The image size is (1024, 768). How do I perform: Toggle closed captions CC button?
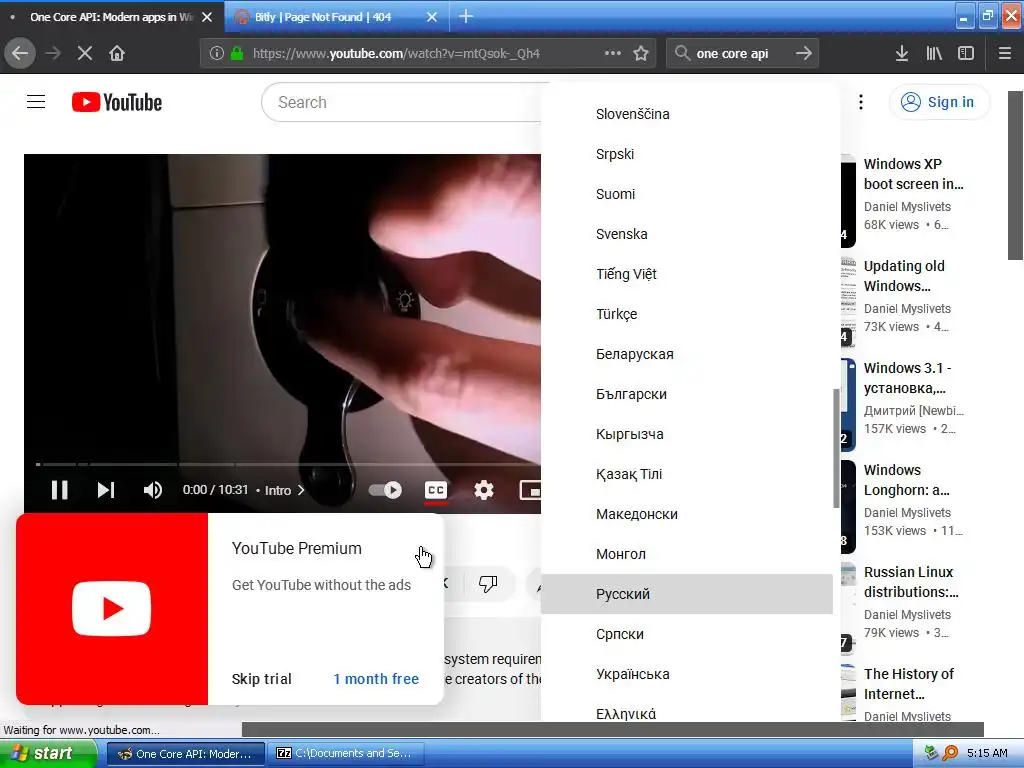(x=436, y=490)
